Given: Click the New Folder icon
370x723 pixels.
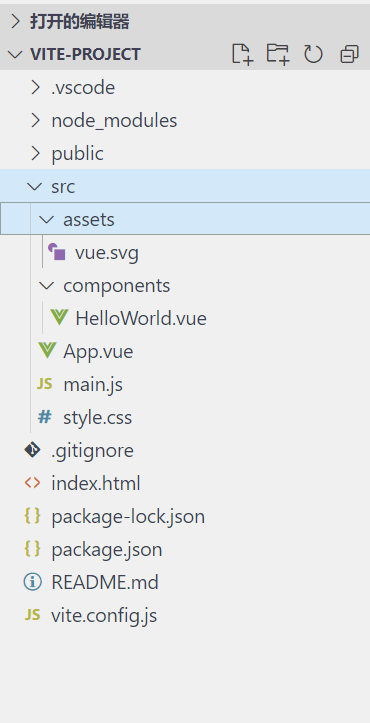Looking at the screenshot, I should 278,54.
